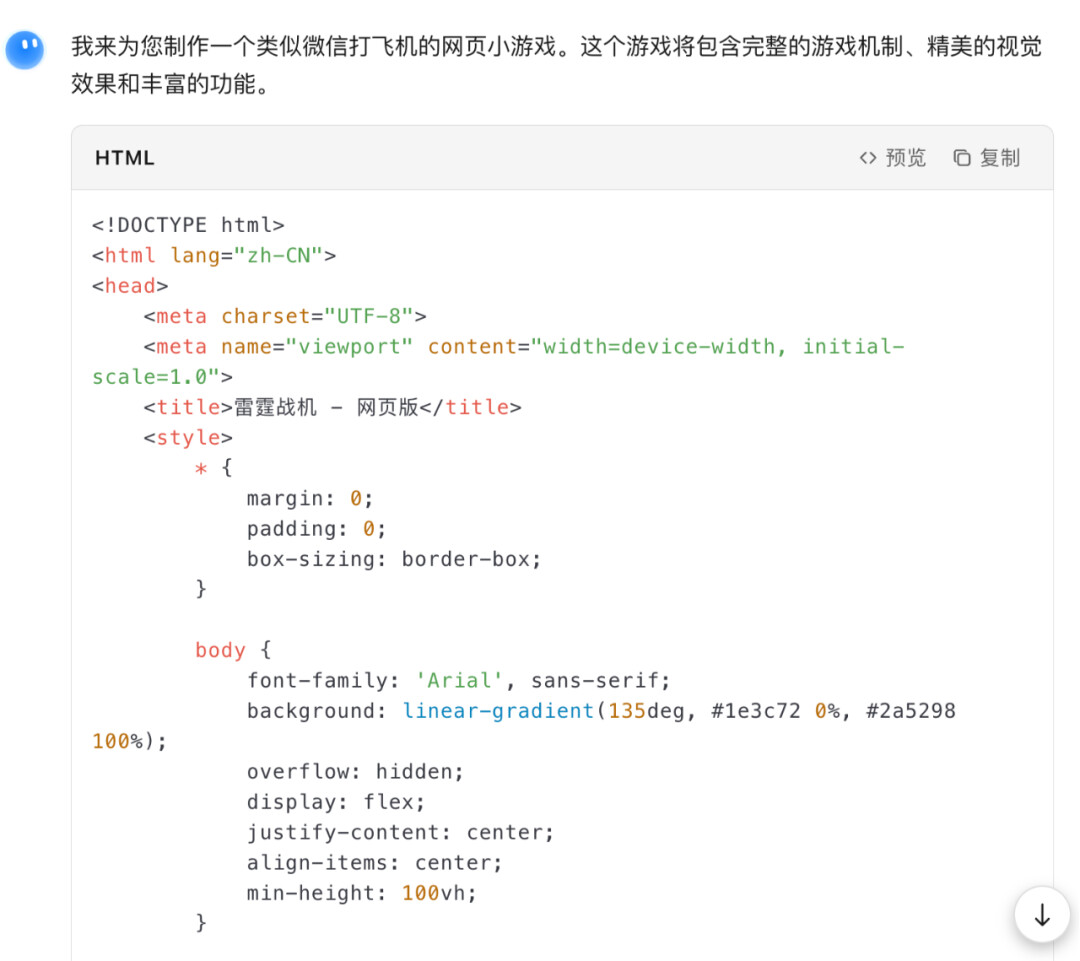Click the box-sizing: border-box line
The width and height of the screenshot is (1080, 961).
tap(394, 559)
